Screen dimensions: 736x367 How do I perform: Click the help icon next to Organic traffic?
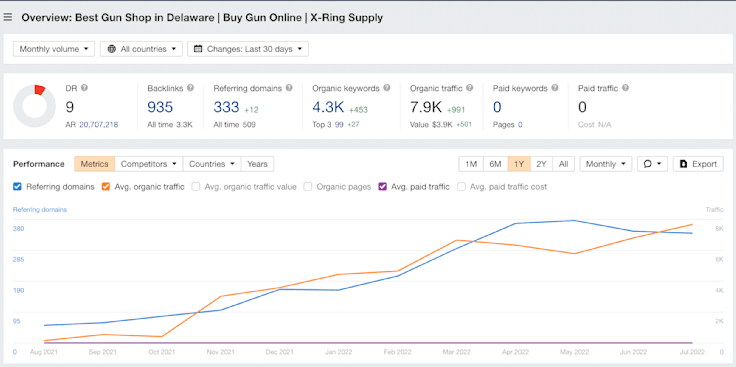[x=470, y=88]
